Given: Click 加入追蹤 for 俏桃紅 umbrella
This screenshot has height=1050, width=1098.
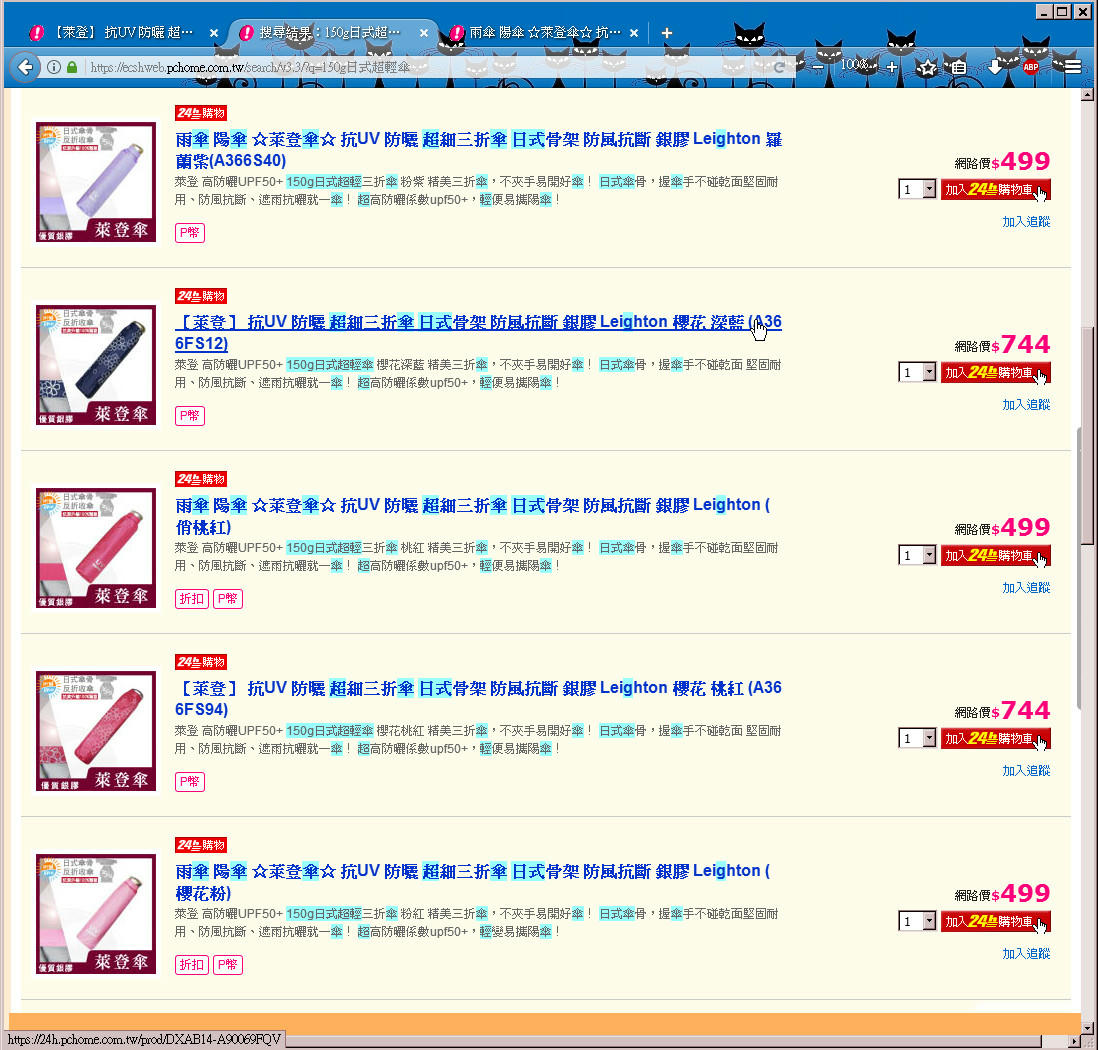Looking at the screenshot, I should pyautogui.click(x=1026, y=588).
